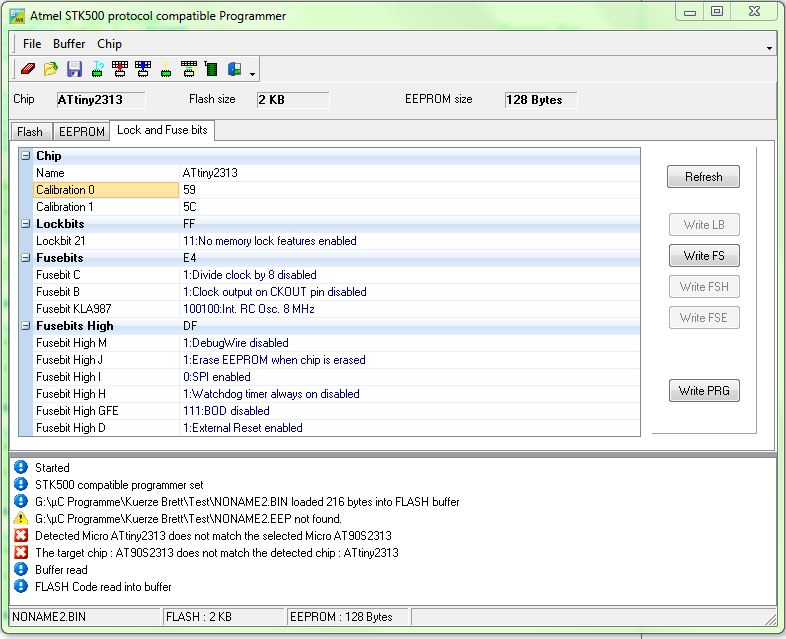This screenshot has height=639, width=786.
Task: Select the Fusebit High D row
Action: pyautogui.click(x=336, y=429)
